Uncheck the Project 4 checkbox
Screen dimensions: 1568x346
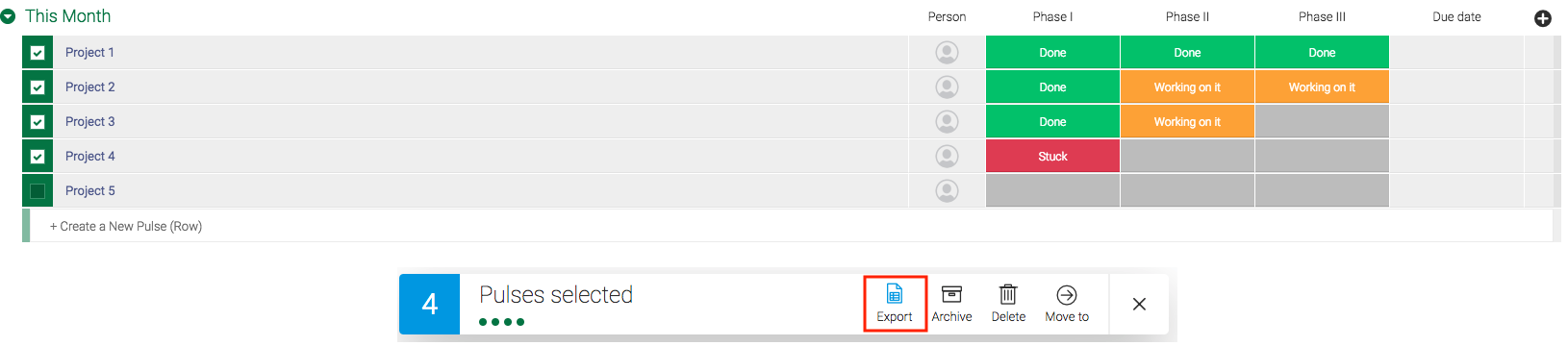pyautogui.click(x=38, y=157)
